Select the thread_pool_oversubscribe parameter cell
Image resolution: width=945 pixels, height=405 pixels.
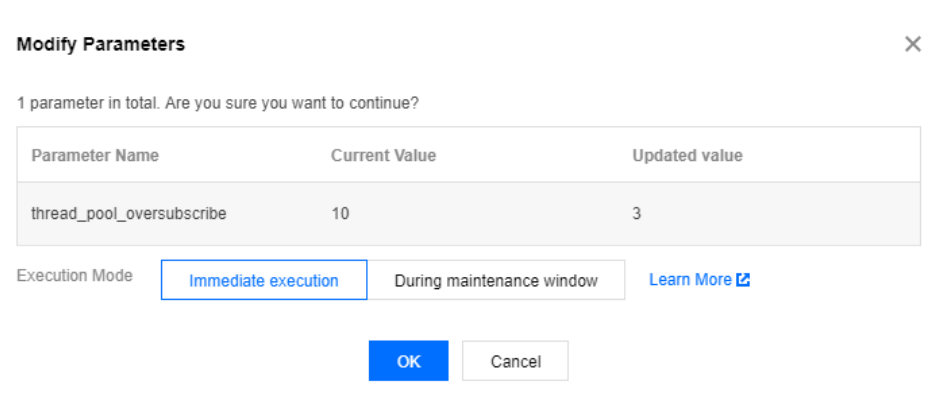[129, 214]
